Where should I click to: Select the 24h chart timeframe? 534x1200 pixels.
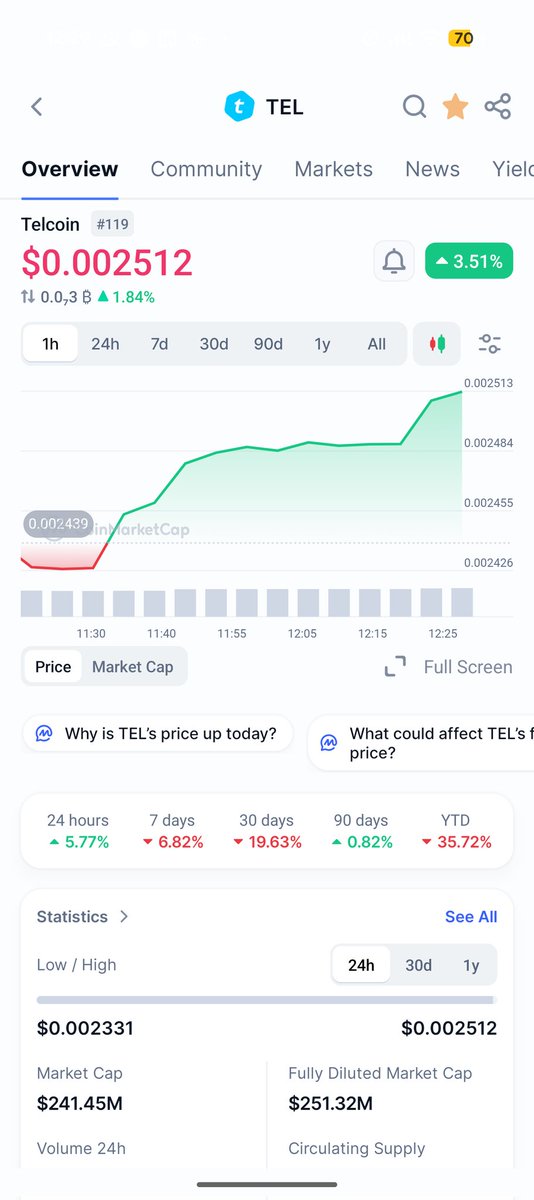[105, 344]
